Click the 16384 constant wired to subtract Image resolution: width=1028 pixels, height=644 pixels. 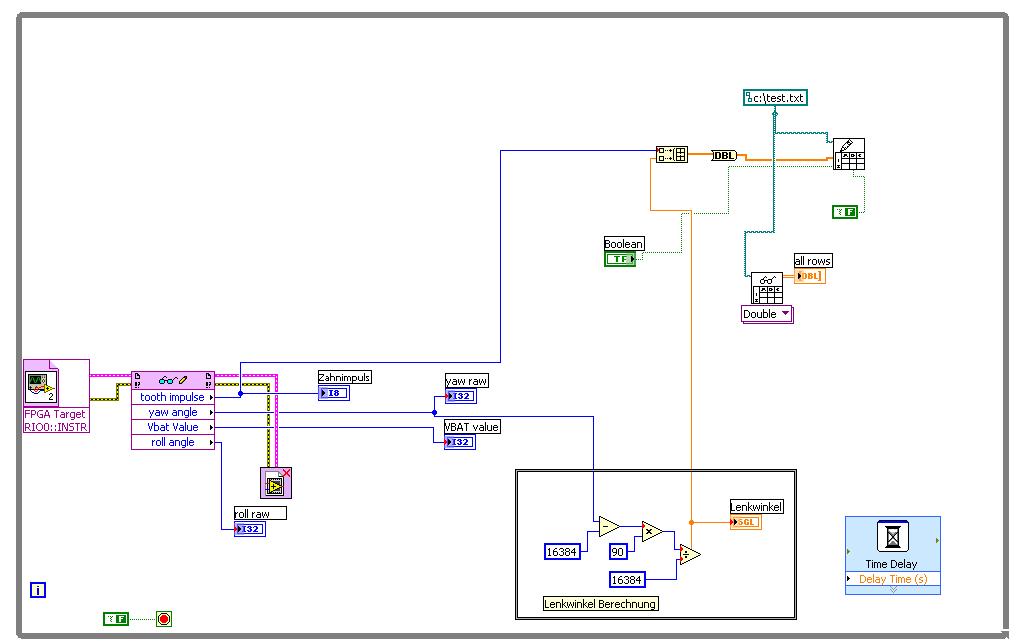pos(562,552)
